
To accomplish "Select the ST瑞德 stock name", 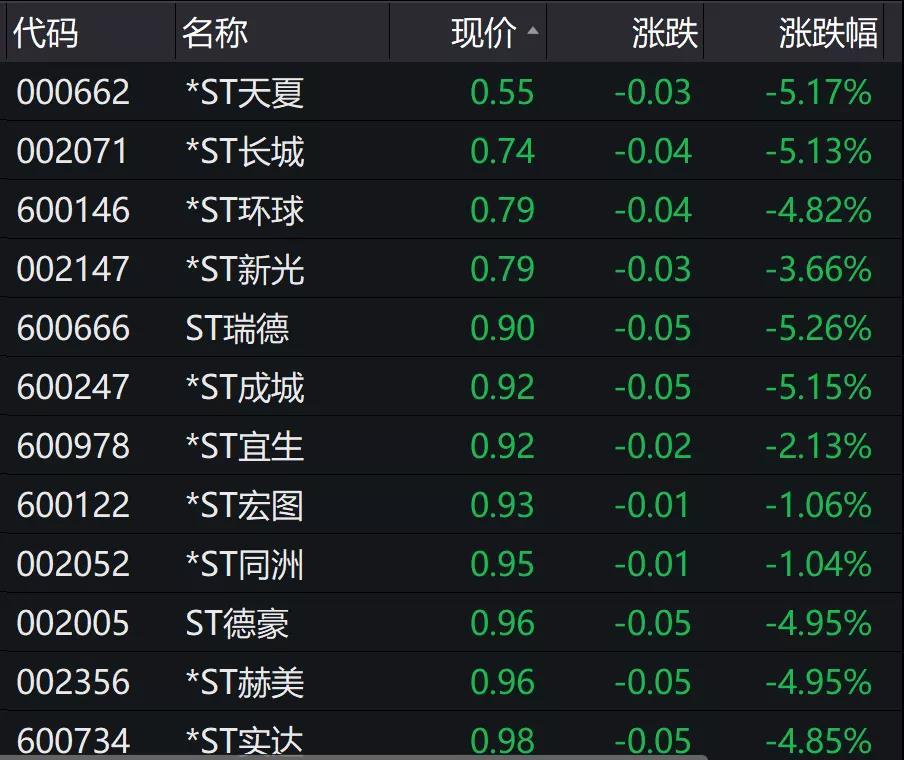I will click(237, 328).
